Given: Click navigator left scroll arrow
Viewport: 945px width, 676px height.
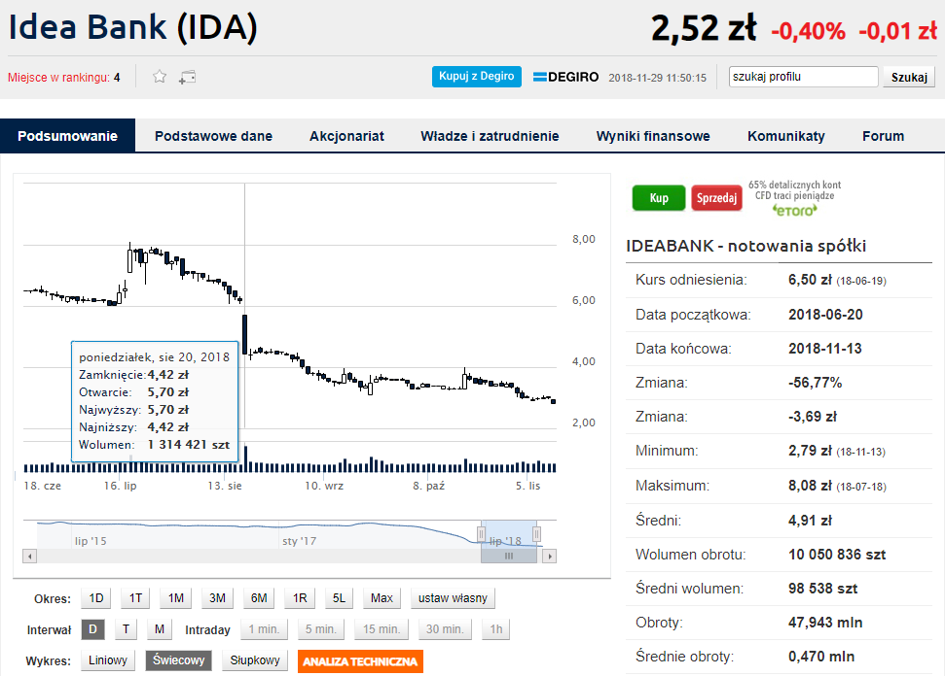Looking at the screenshot, I should [x=30, y=556].
